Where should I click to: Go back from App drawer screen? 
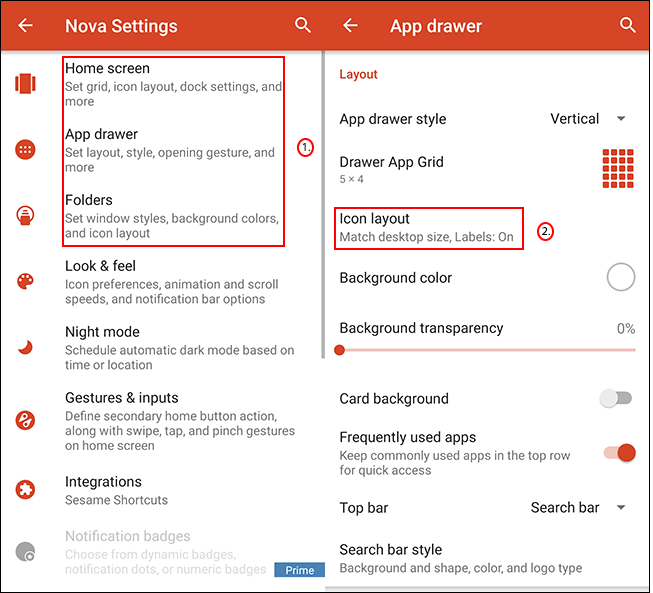(350, 26)
